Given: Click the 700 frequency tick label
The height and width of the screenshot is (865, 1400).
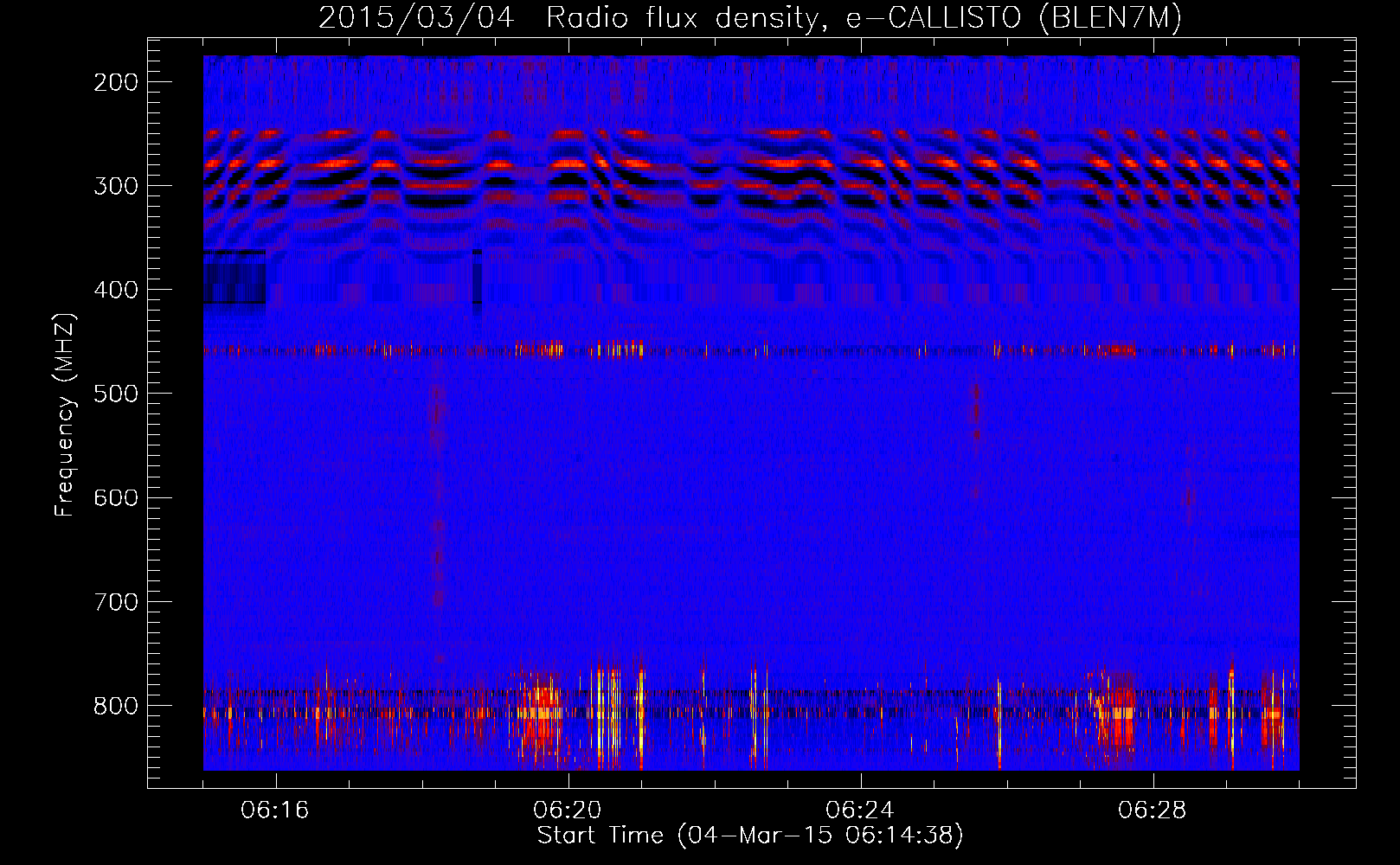Looking at the screenshot, I should 116,601.
